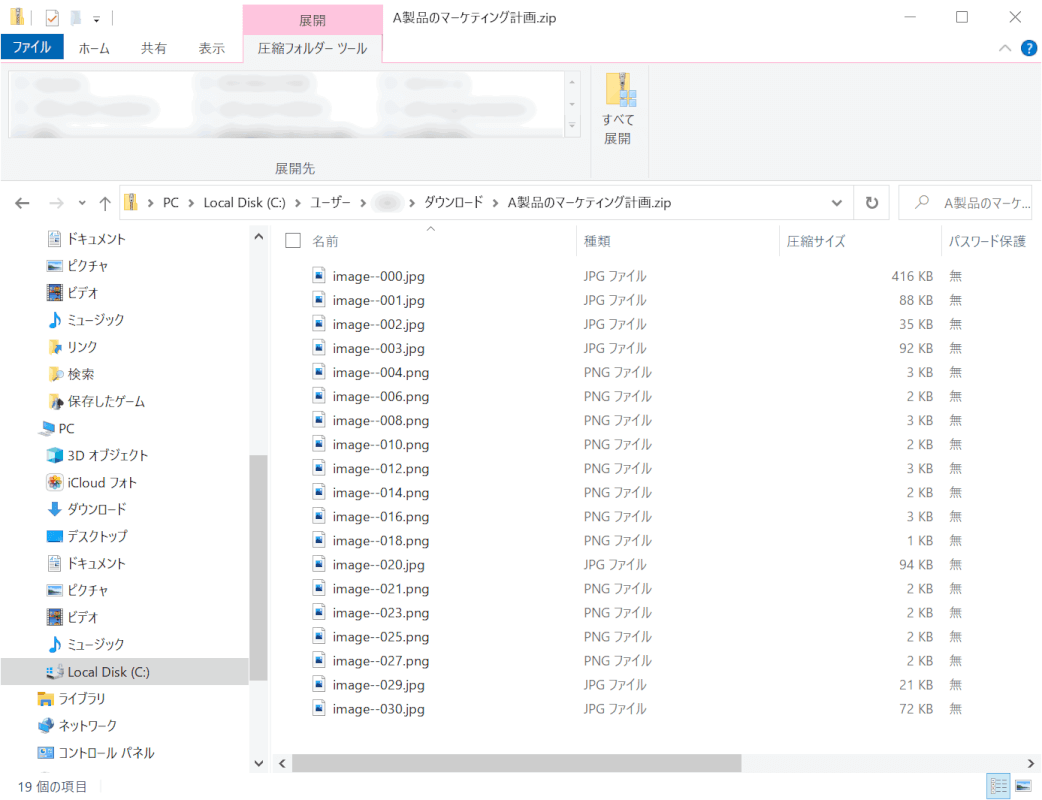1042x800 pixels.
Task: Open the recent locations dropdown arrow
Action: click(x=82, y=203)
